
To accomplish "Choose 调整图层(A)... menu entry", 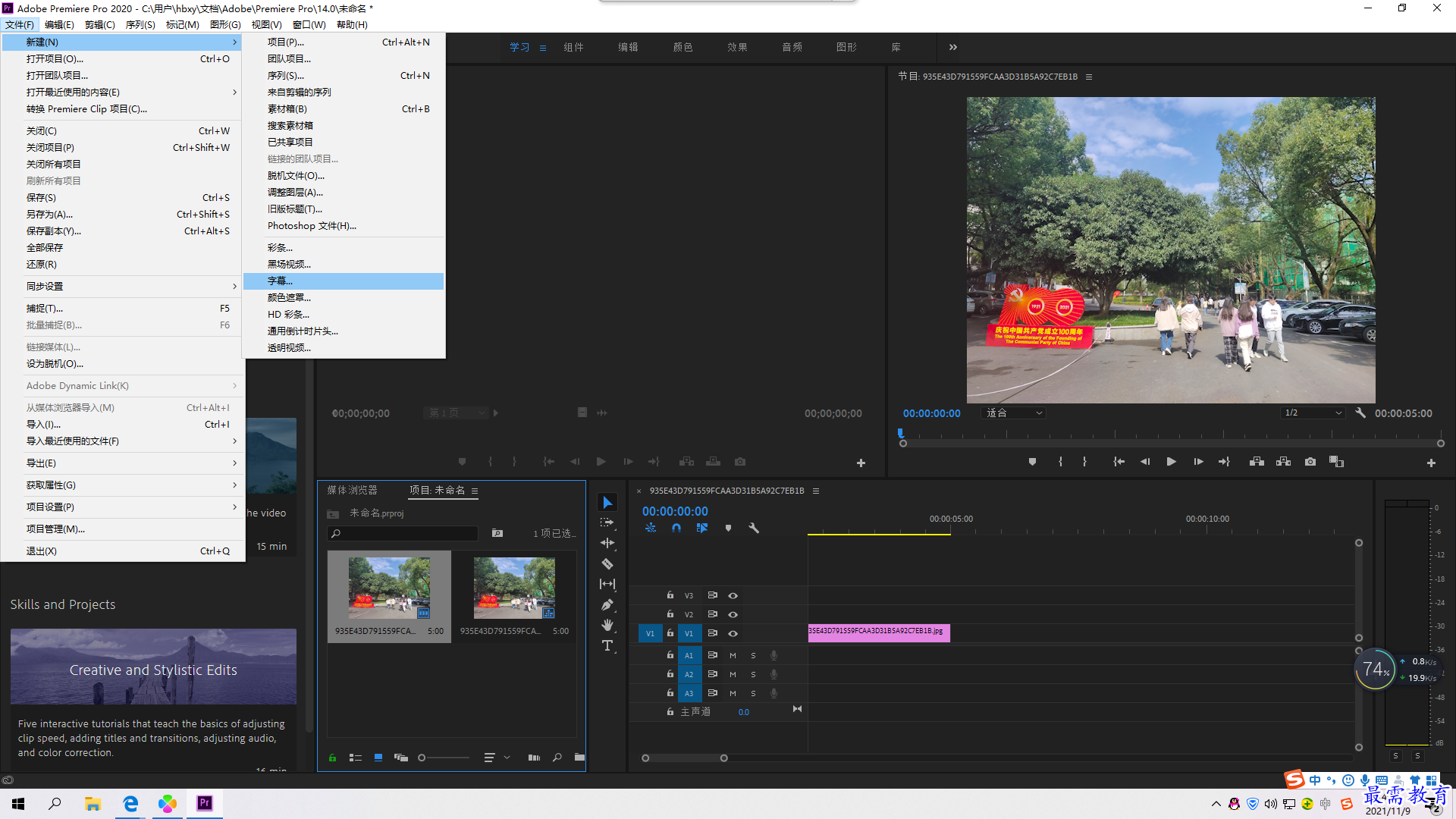I will click(344, 193).
